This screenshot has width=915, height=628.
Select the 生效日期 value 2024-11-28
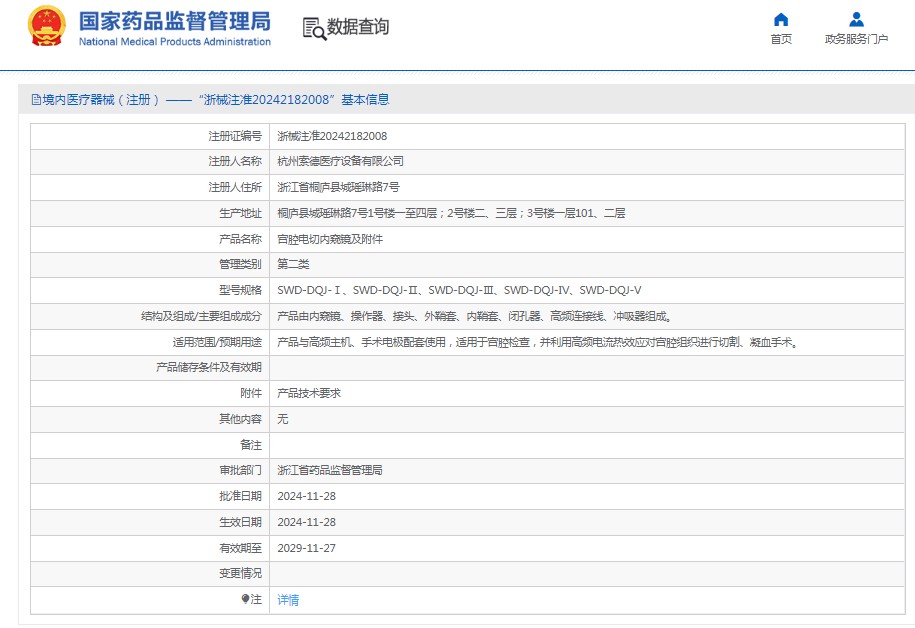[306, 522]
